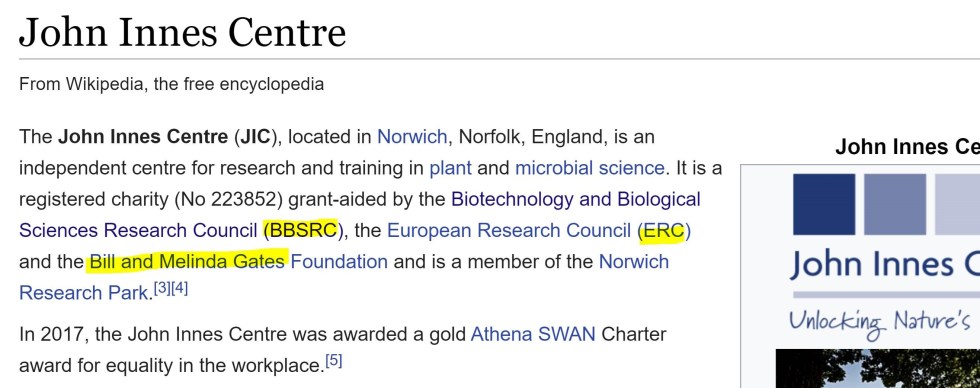Viewport: 980px width, 388px height.
Task: Open the Norwich link
Action: click(x=412, y=136)
